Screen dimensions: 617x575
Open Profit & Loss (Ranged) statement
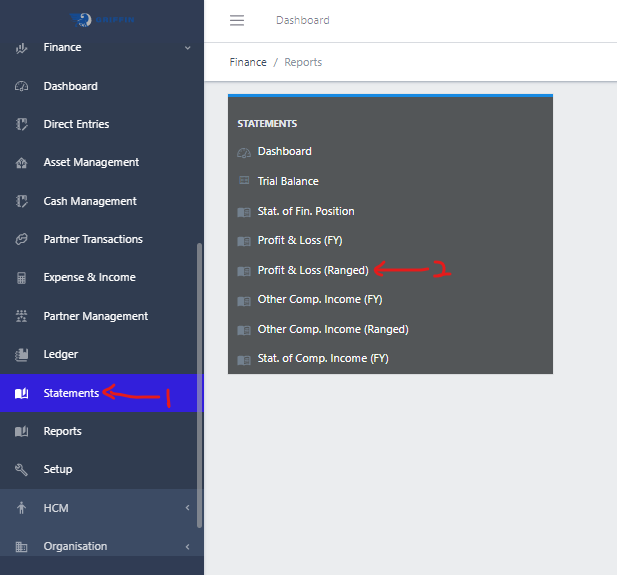click(312, 270)
